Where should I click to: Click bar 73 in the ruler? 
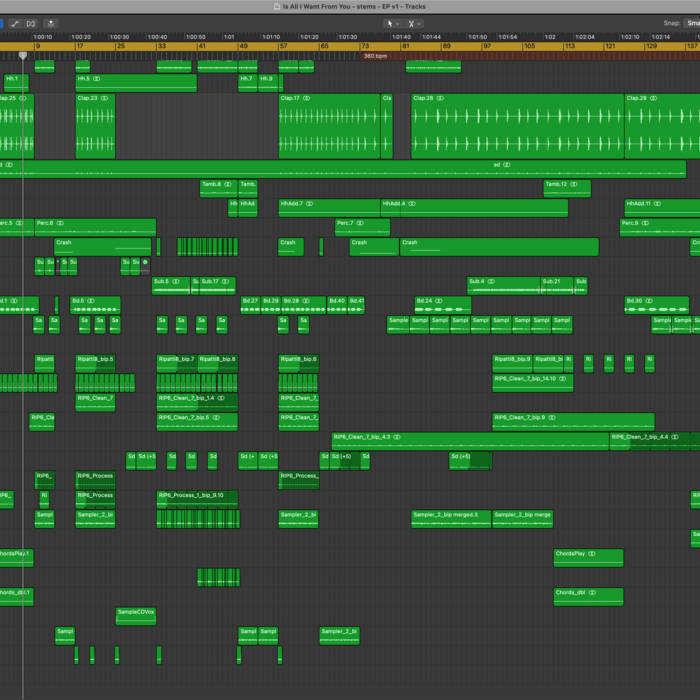pyautogui.click(x=365, y=46)
